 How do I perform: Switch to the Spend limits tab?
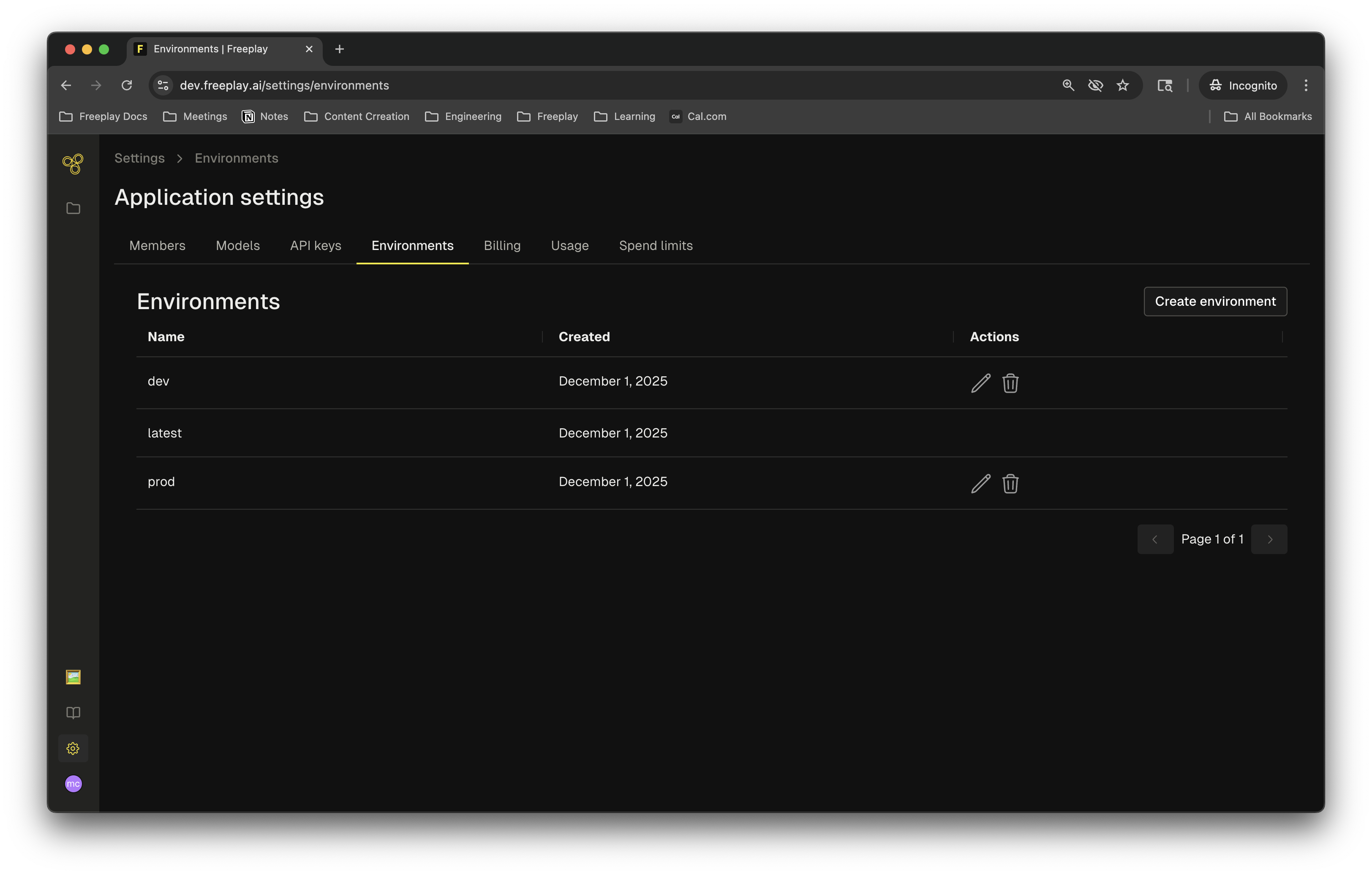point(656,245)
